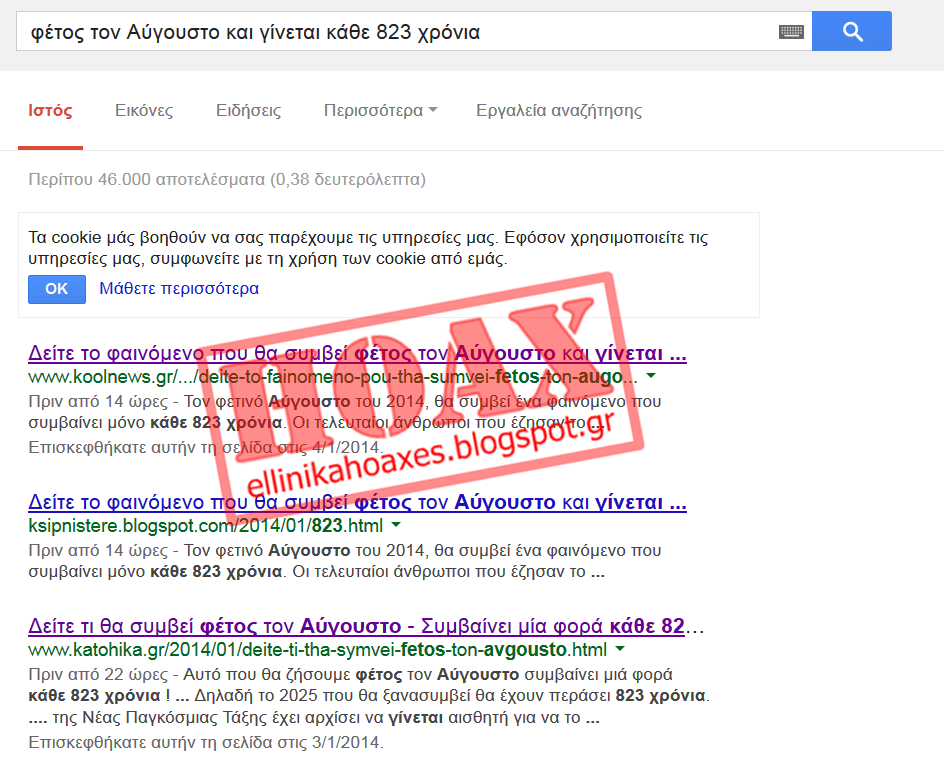Expand the arrow next to koolnews.gr URL
The width and height of the screenshot is (944, 765).
pyautogui.click(x=651, y=376)
